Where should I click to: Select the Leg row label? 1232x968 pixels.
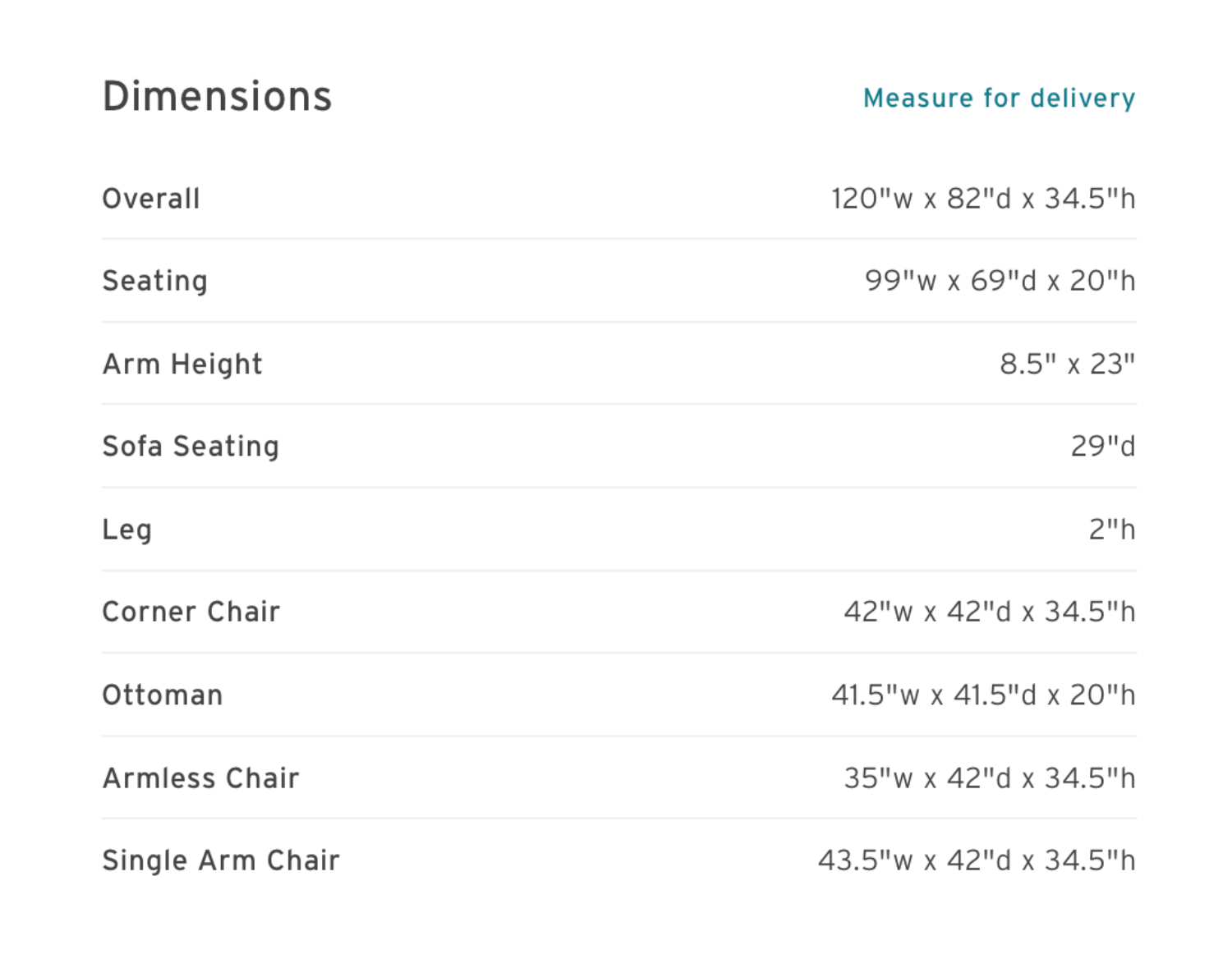point(127,530)
